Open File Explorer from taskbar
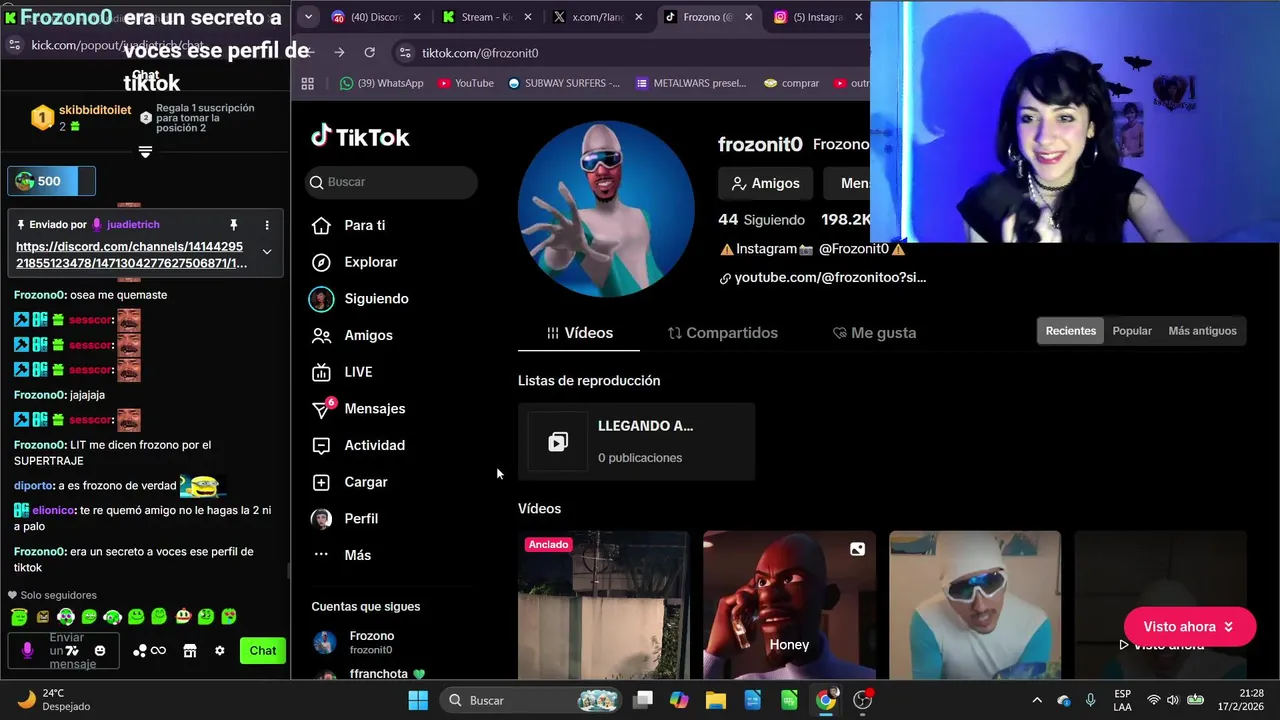Screen dimensions: 1280x720 (x=715, y=700)
